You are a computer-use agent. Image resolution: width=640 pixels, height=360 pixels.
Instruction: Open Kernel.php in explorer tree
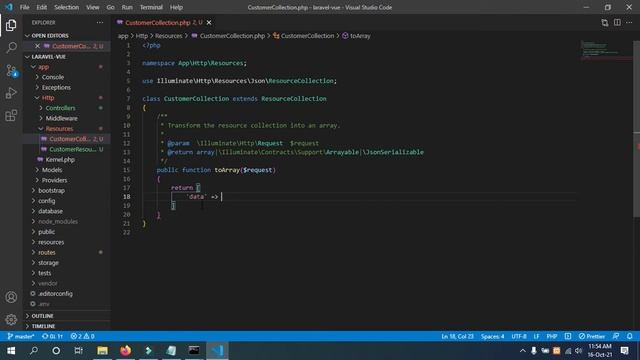click(67, 160)
